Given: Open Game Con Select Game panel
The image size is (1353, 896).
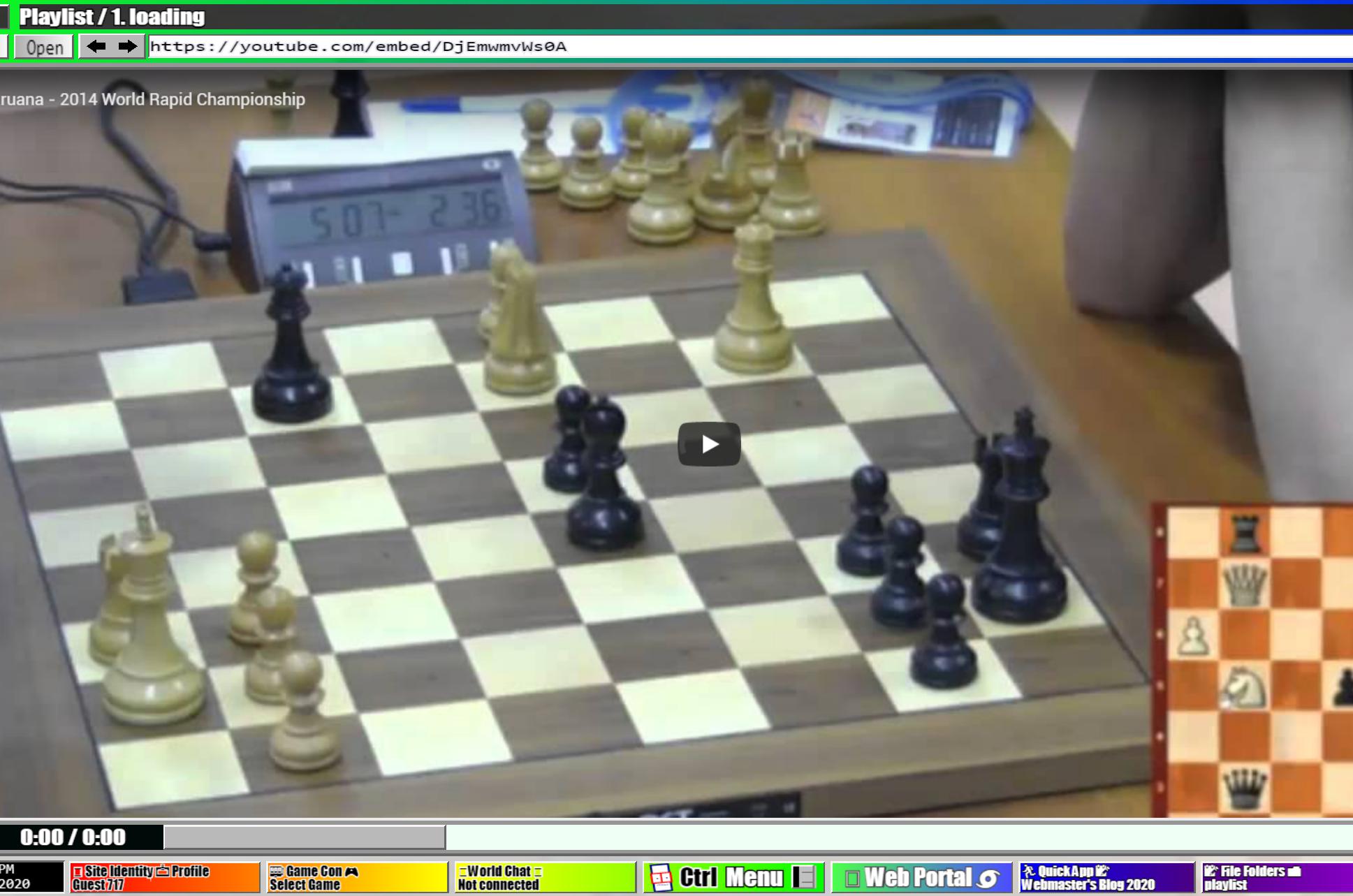Looking at the screenshot, I should pos(357,878).
